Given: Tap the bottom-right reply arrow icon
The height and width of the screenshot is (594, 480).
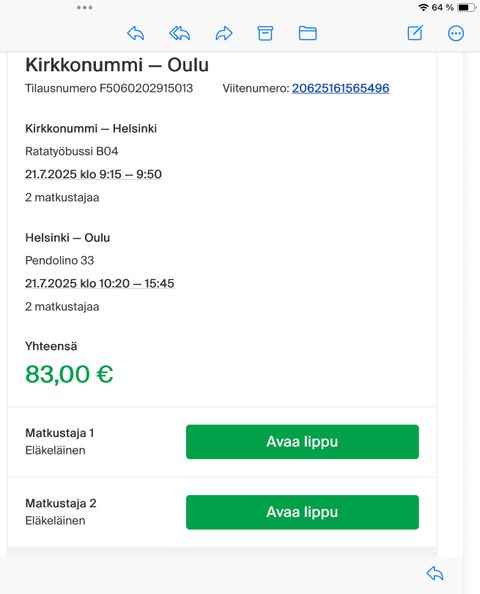Looking at the screenshot, I should [435, 573].
